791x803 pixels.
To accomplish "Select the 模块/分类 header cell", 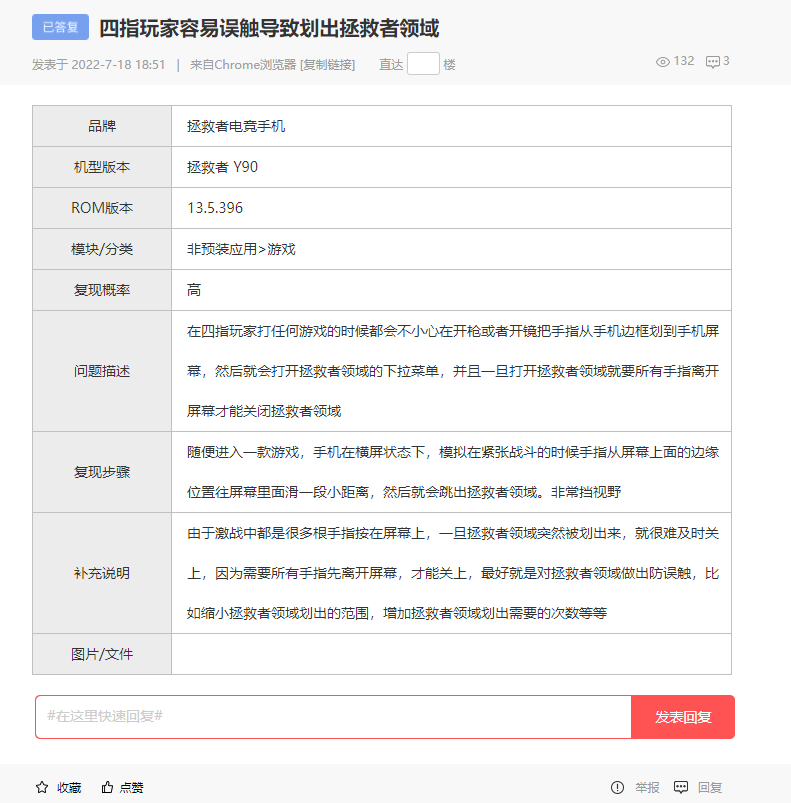I will click(x=102, y=249).
